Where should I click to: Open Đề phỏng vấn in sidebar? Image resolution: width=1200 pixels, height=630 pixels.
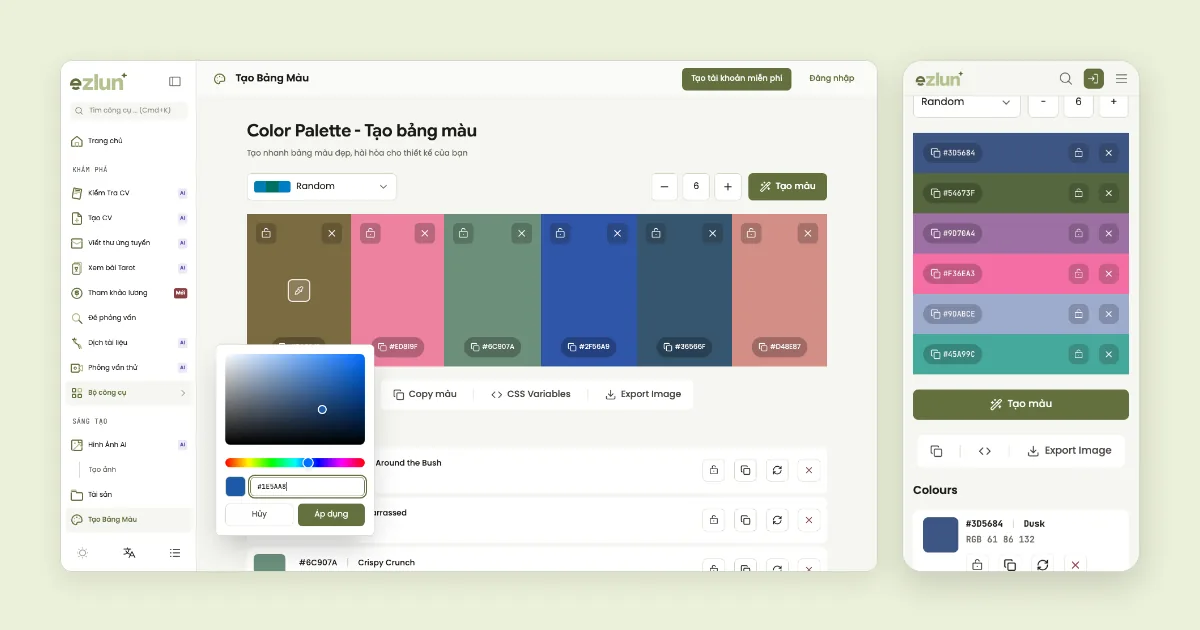tap(127, 318)
